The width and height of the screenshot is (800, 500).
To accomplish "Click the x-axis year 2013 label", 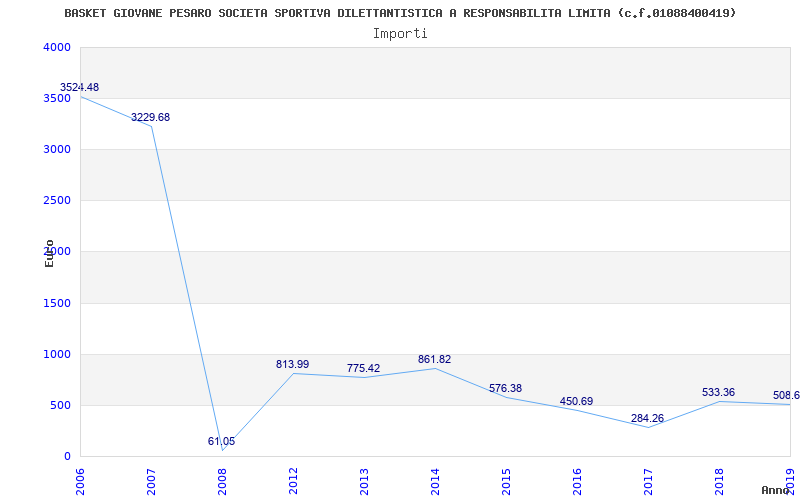I will (364, 482).
